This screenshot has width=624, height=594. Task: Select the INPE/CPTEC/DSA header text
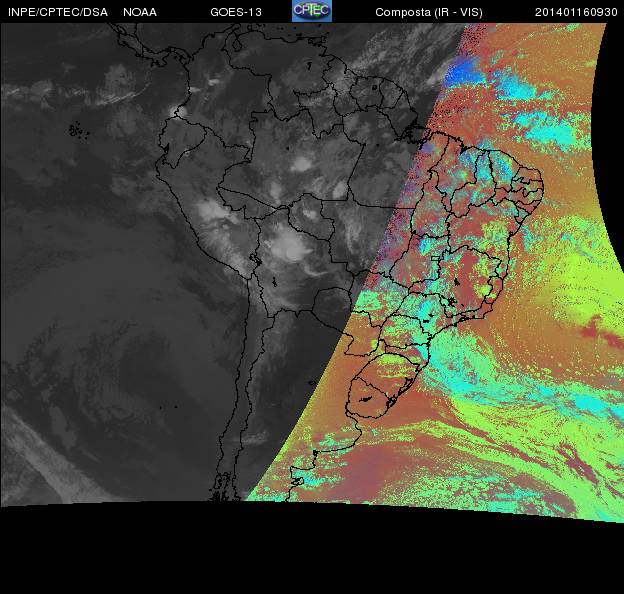click(x=58, y=12)
